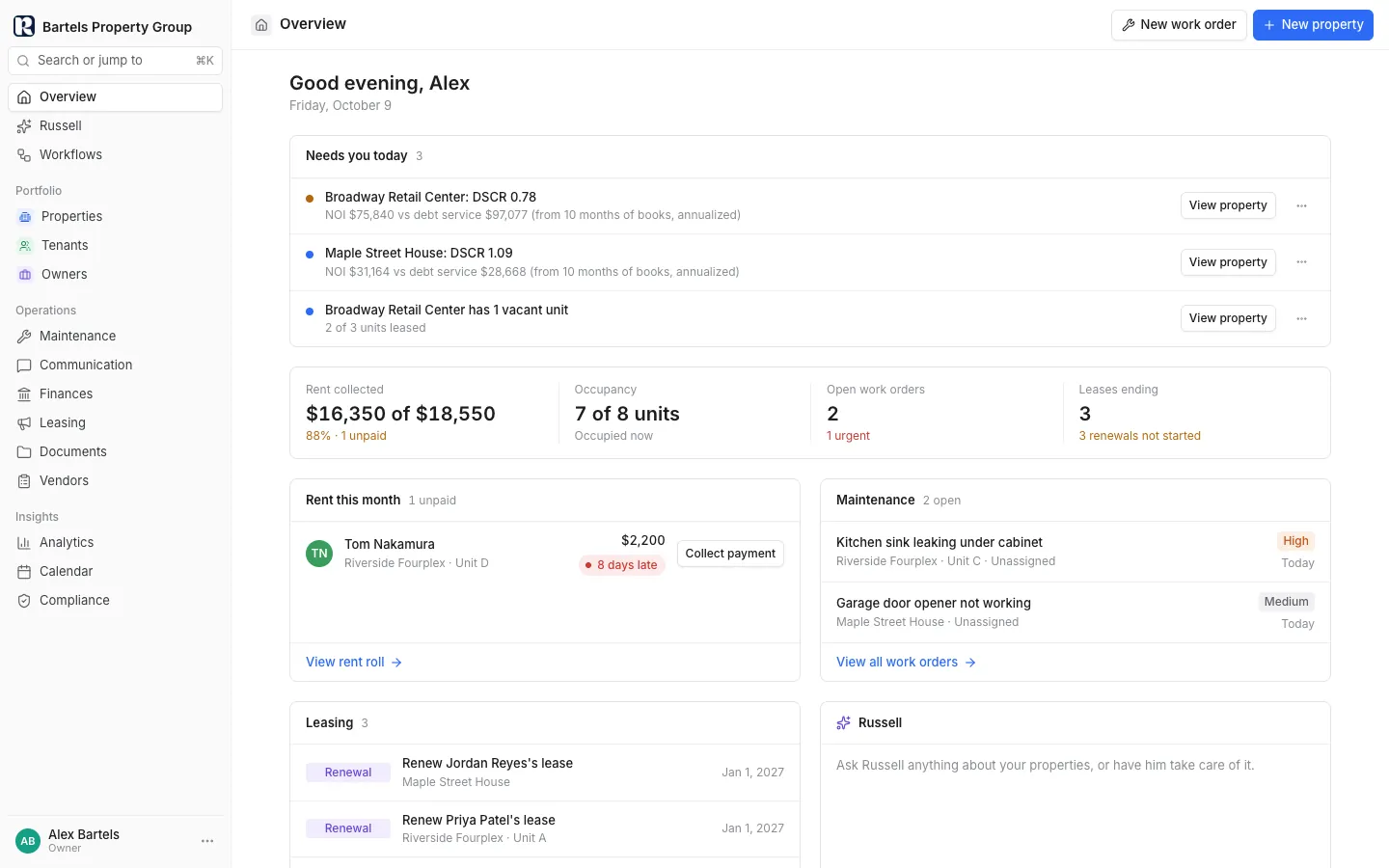
Task: Click the Properties building icon
Action: (x=25, y=217)
